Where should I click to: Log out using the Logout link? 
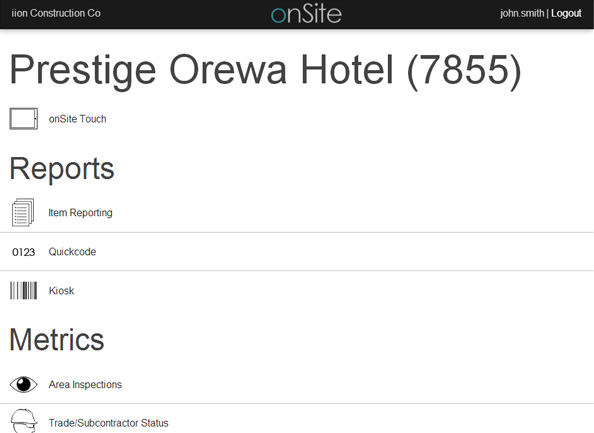coord(566,13)
